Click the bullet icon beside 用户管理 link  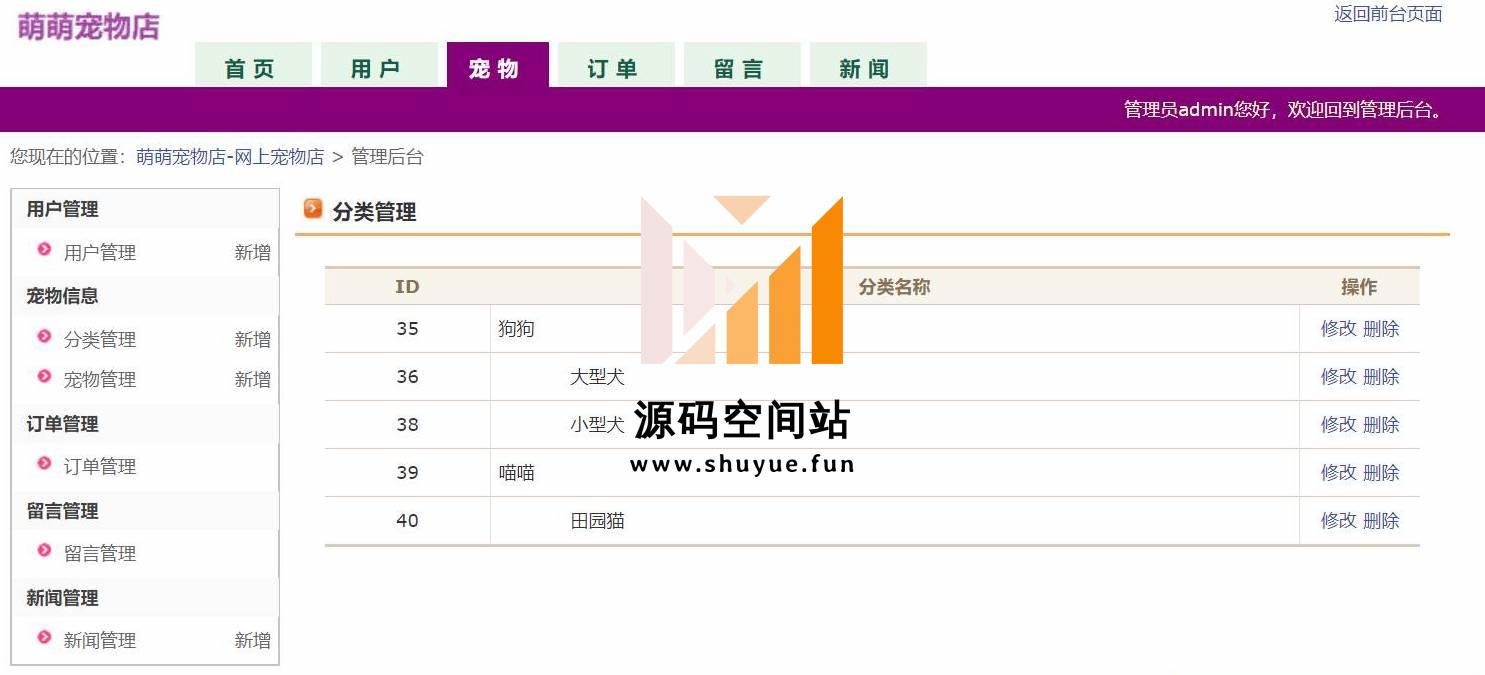point(44,250)
